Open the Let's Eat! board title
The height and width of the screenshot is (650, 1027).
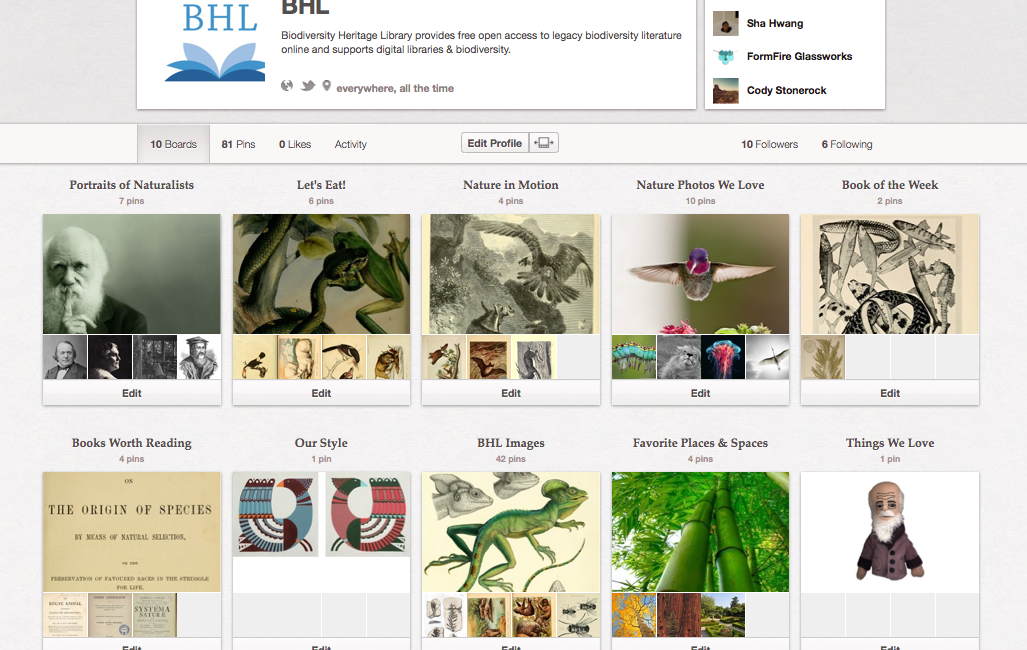321,185
